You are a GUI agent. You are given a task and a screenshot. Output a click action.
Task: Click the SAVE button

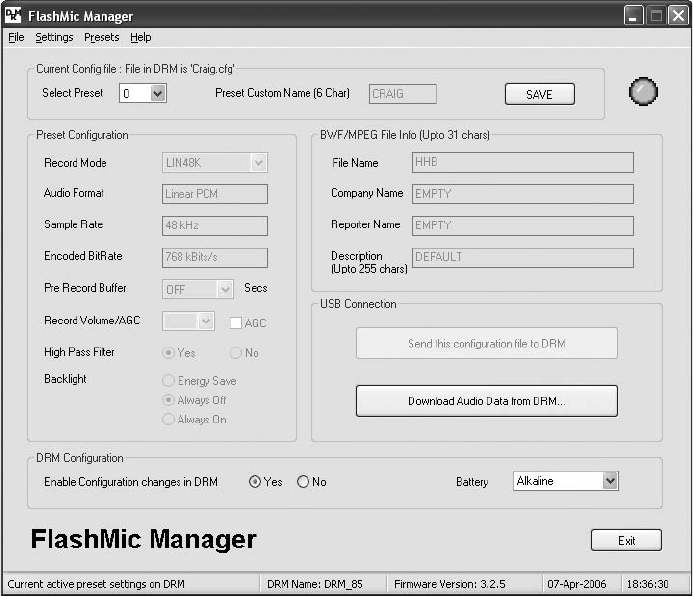[539, 94]
